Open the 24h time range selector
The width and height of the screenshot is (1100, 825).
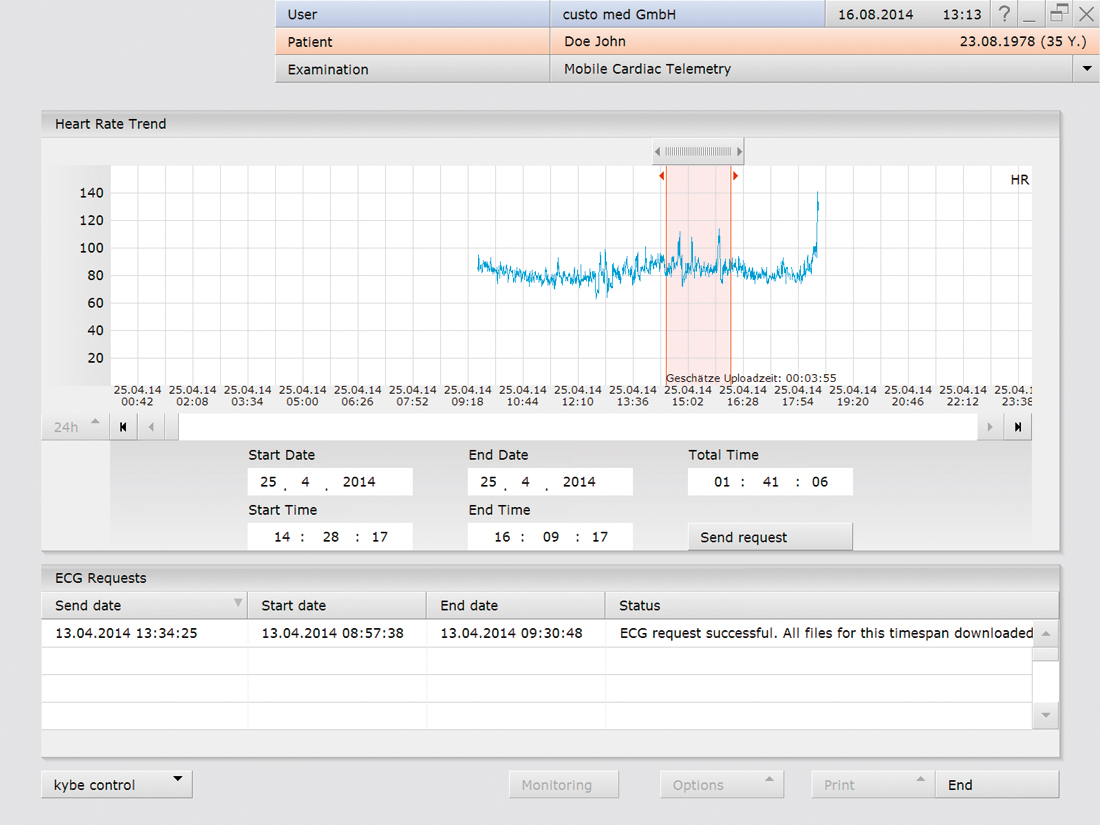point(77,426)
